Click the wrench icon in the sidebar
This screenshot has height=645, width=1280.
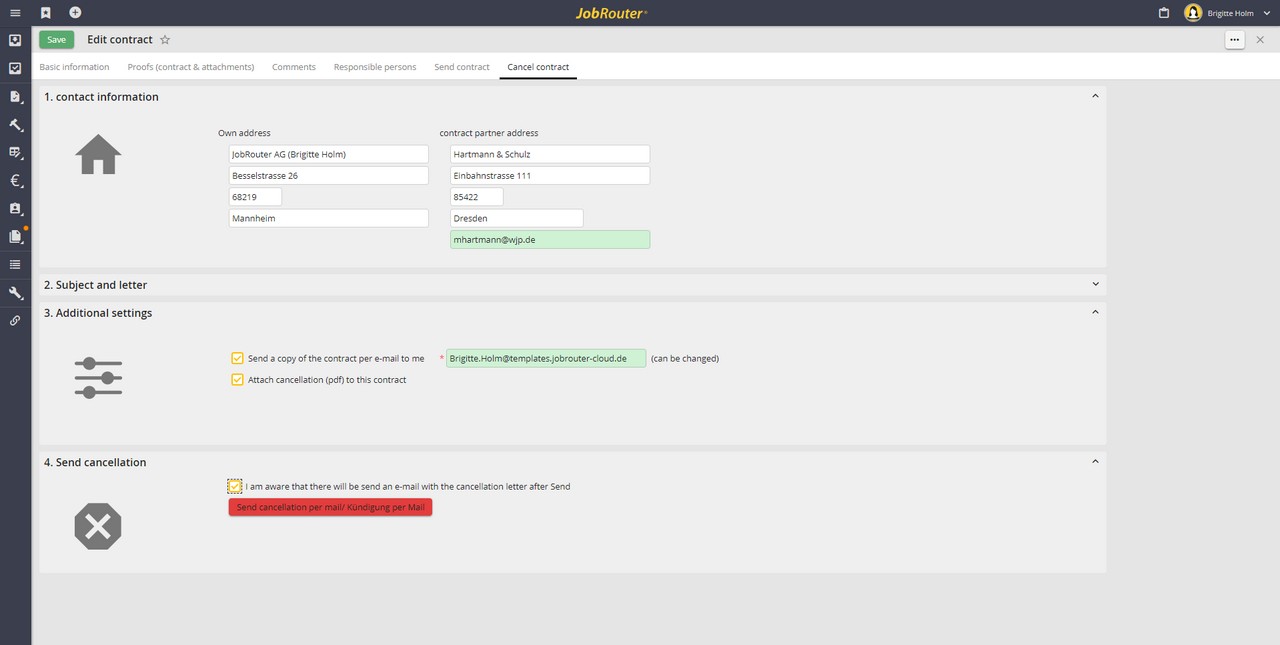15,293
